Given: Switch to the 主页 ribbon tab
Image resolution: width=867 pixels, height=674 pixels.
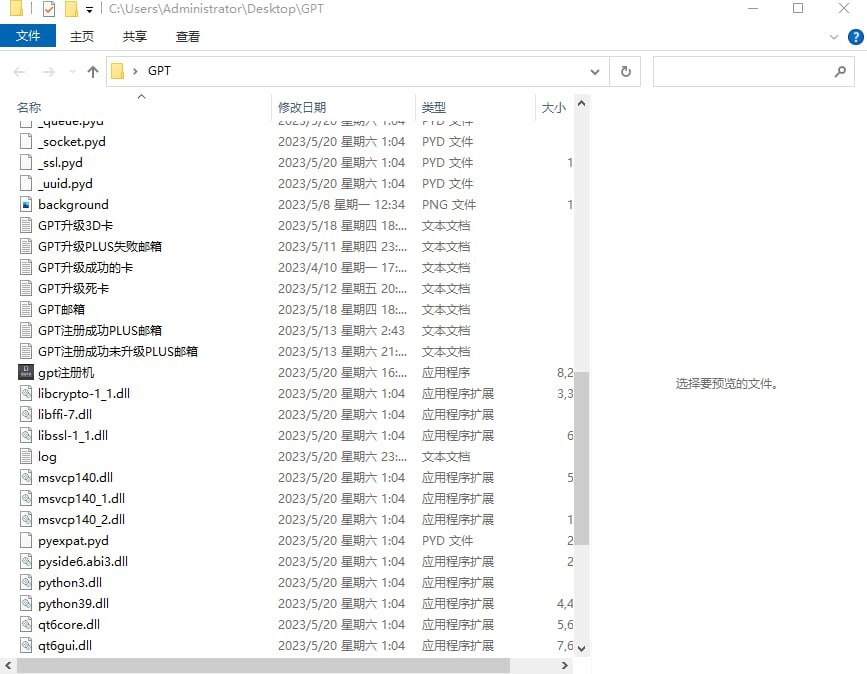Looking at the screenshot, I should click(81, 35).
